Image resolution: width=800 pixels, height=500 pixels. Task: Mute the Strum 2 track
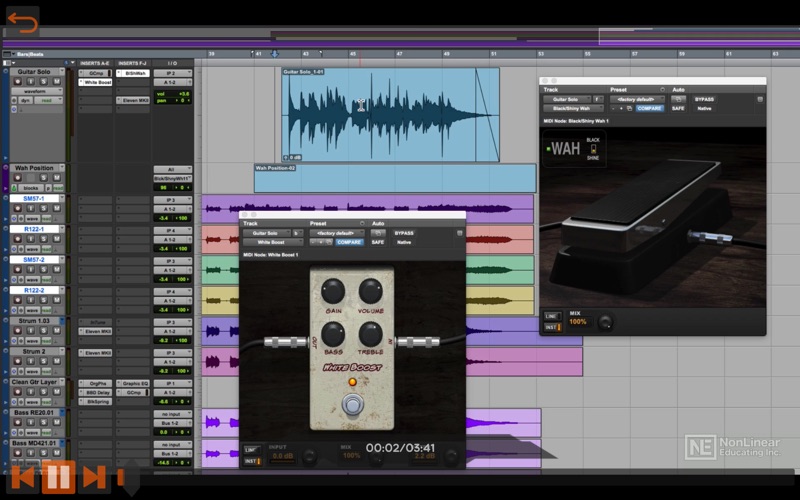[56, 361]
